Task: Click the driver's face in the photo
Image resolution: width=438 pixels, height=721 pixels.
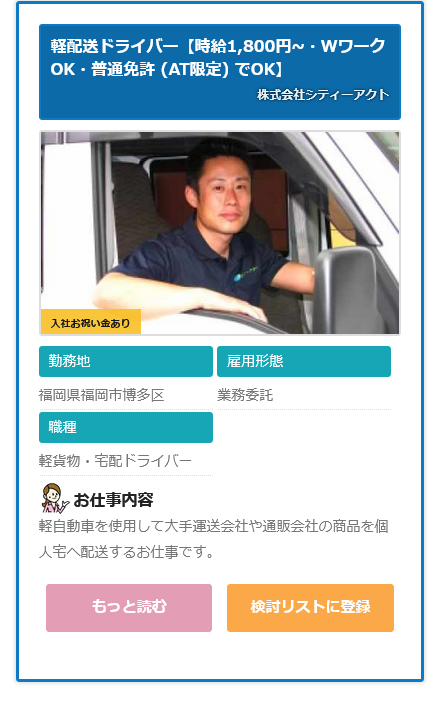Action: point(225,193)
